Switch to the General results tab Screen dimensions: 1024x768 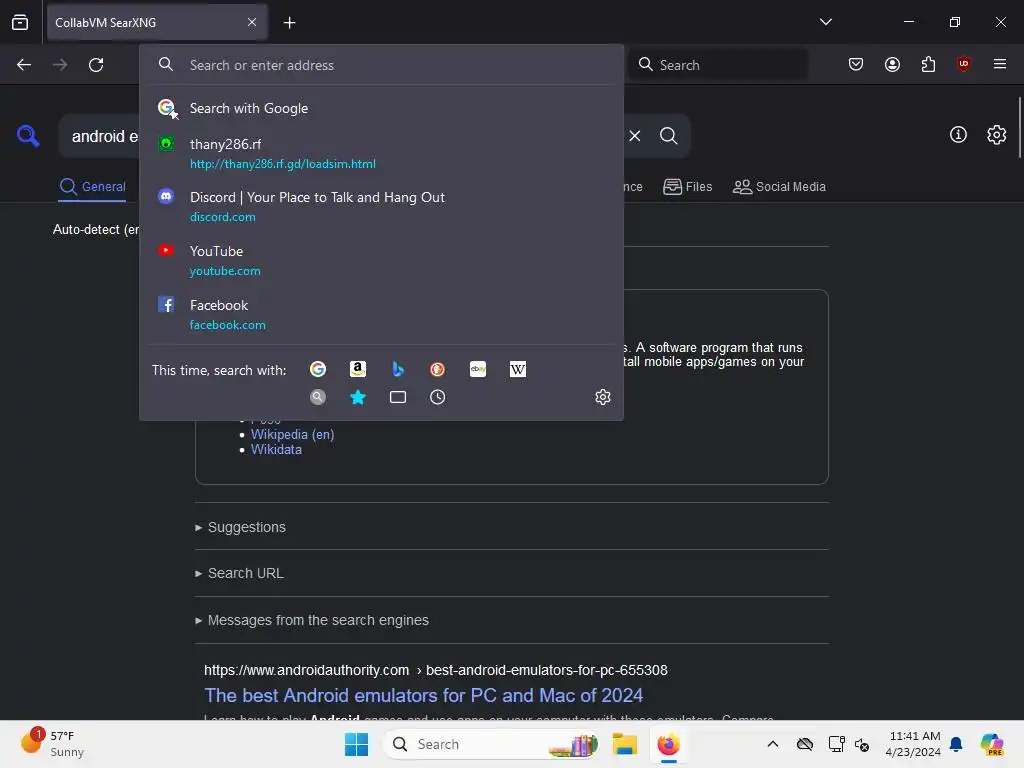(92, 187)
